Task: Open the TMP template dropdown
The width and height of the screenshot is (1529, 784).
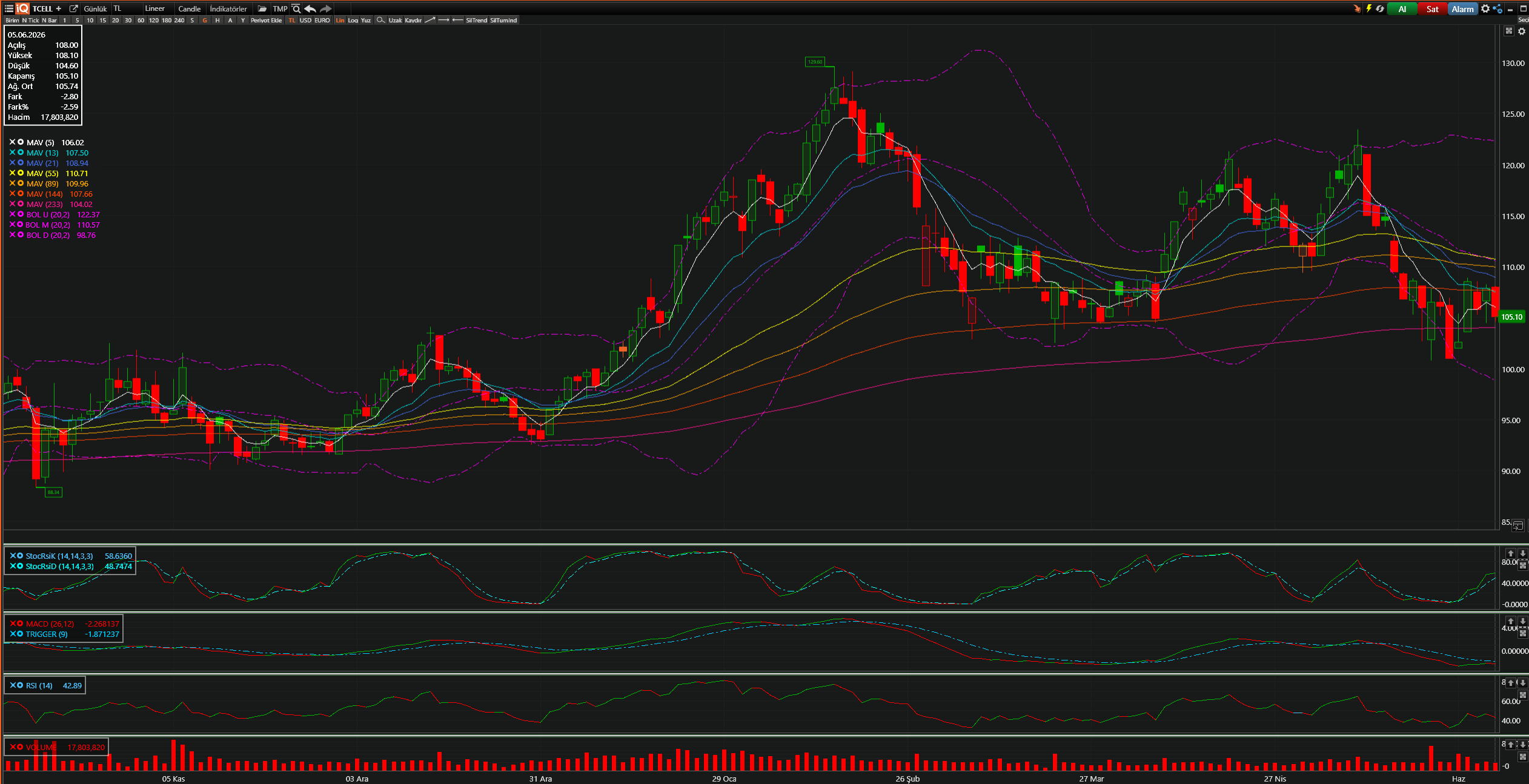Action: coord(280,8)
